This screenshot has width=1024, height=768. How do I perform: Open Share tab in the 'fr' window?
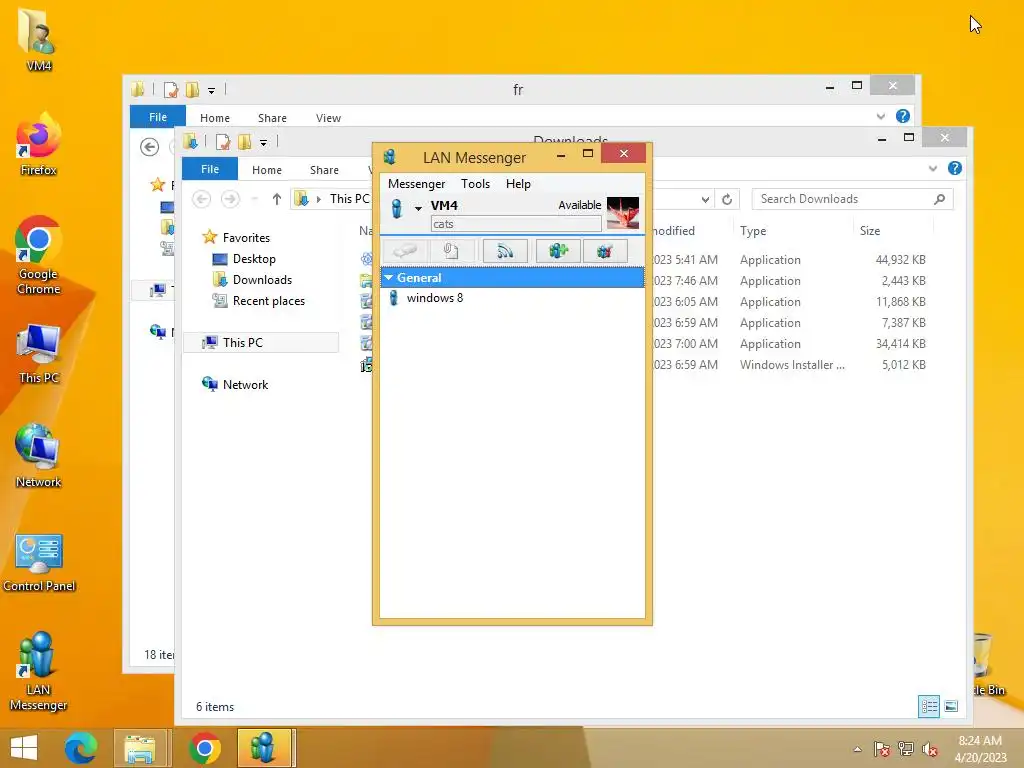272,118
